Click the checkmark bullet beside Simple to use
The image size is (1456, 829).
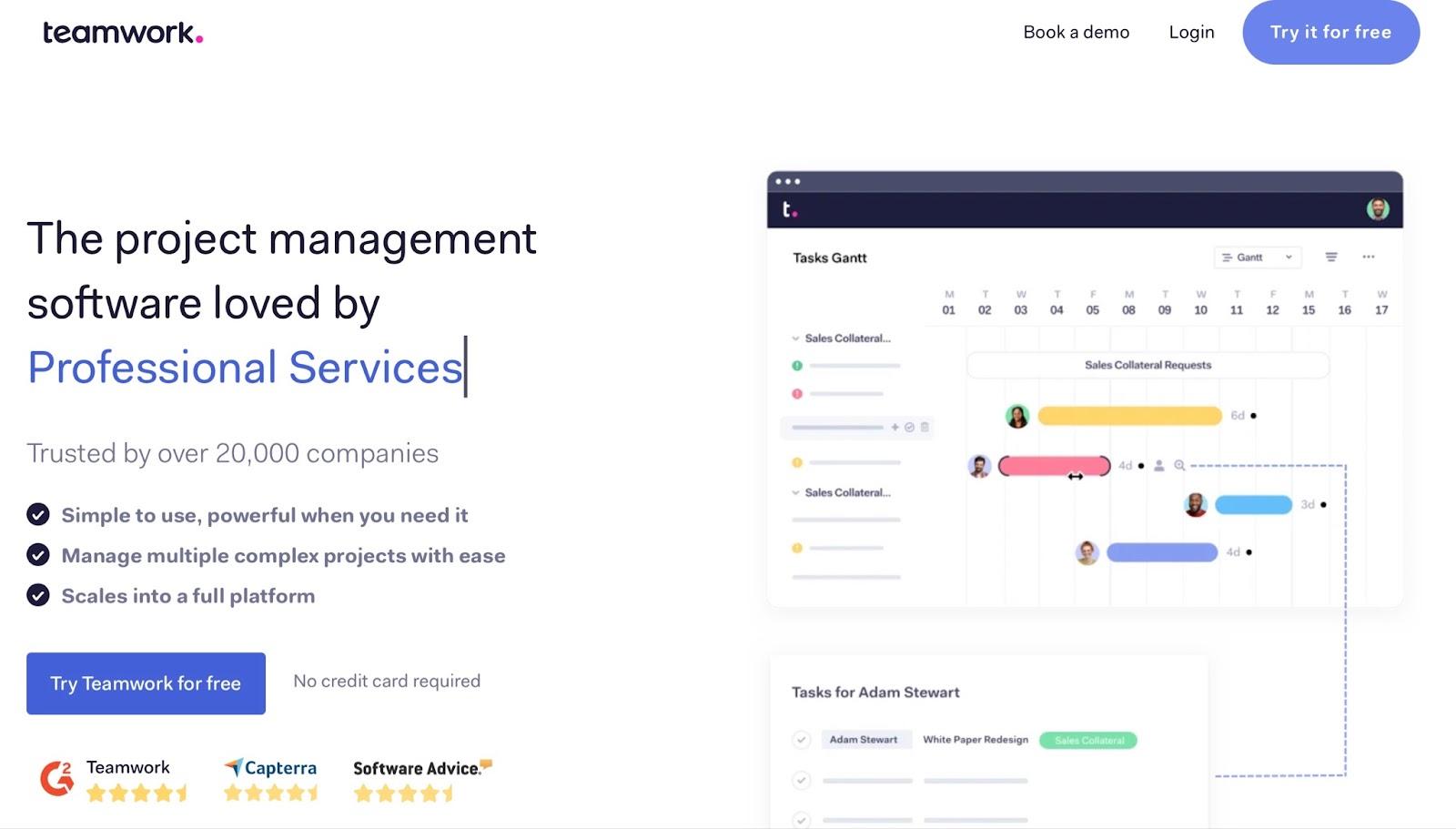[38, 515]
